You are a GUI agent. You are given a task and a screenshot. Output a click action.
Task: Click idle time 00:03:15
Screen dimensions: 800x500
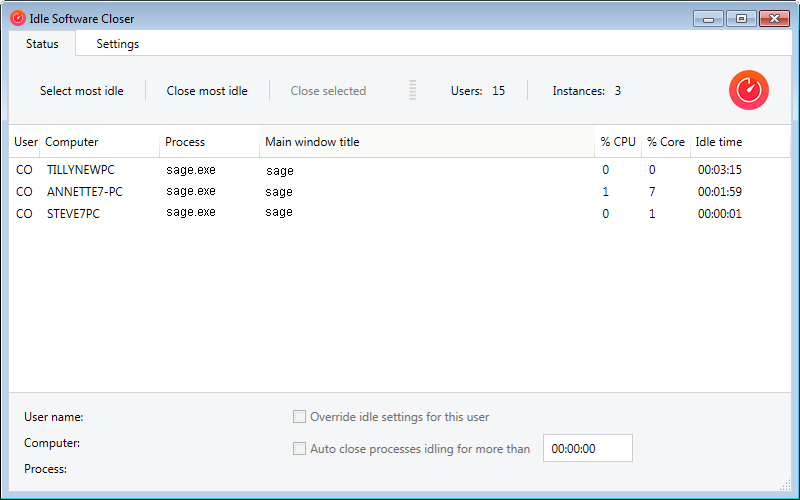click(719, 170)
